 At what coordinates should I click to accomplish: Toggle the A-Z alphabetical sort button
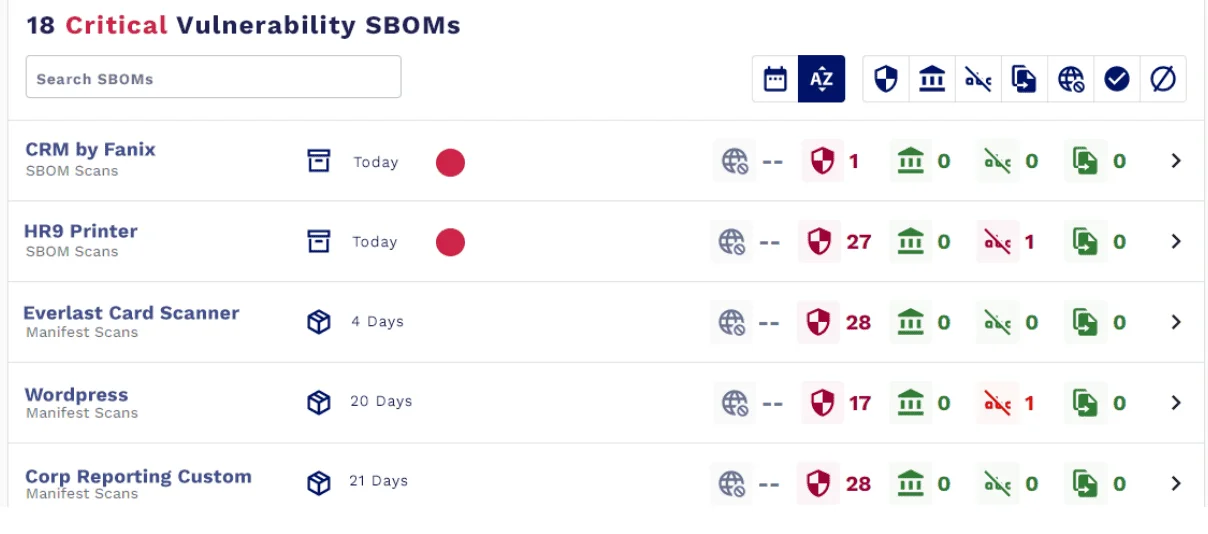(821, 79)
